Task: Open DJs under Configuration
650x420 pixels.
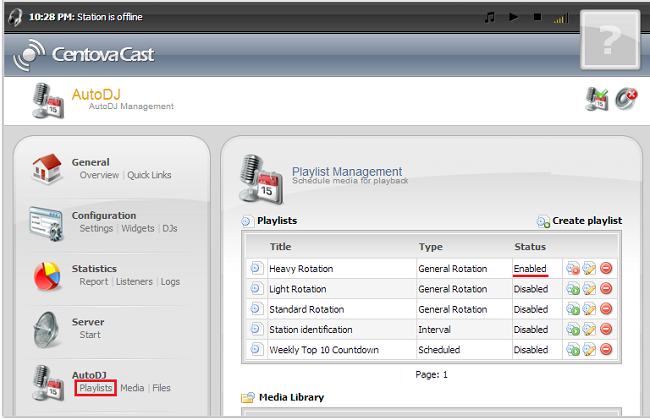Action: click(x=170, y=228)
